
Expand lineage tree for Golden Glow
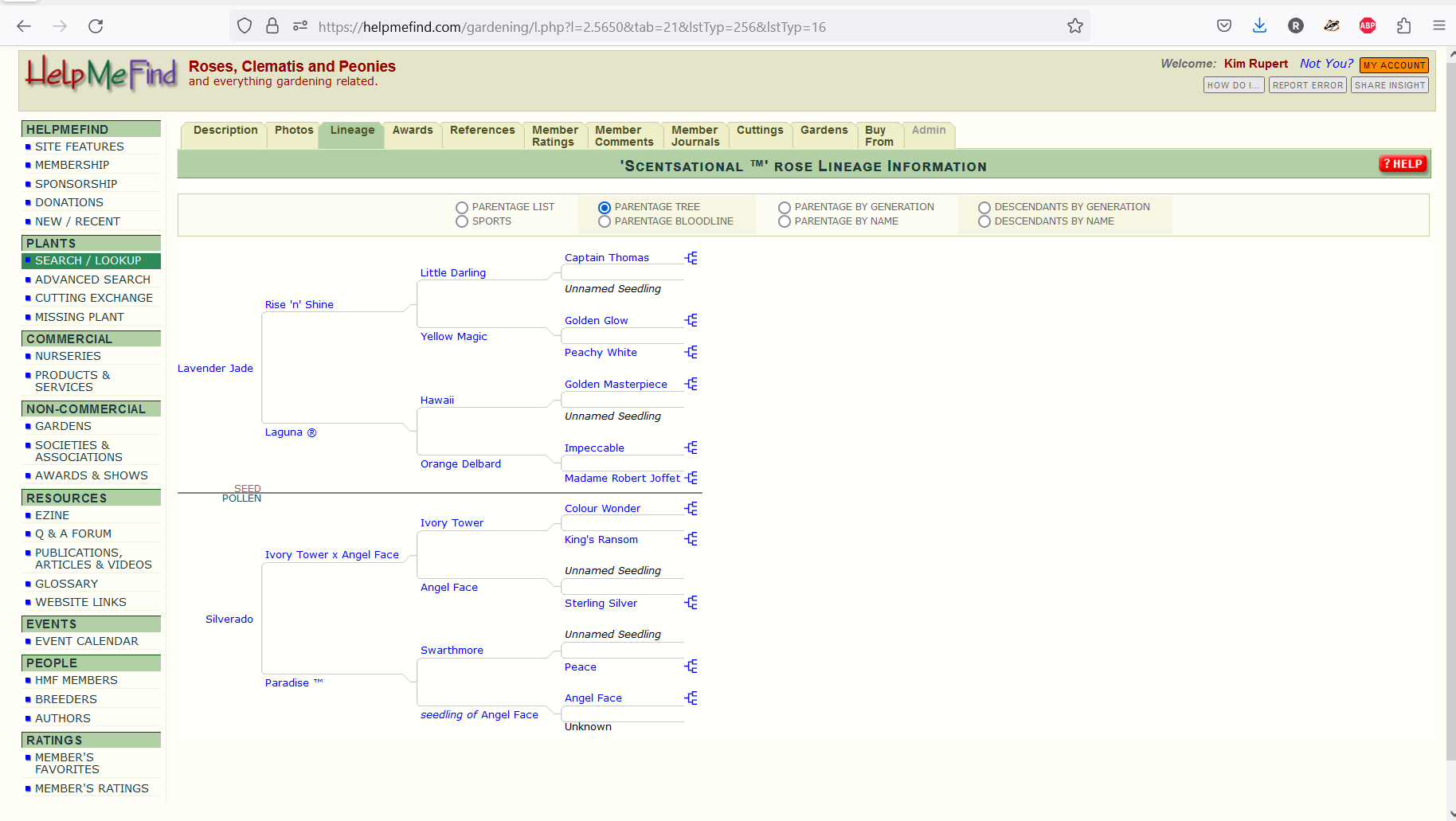pyautogui.click(x=691, y=320)
